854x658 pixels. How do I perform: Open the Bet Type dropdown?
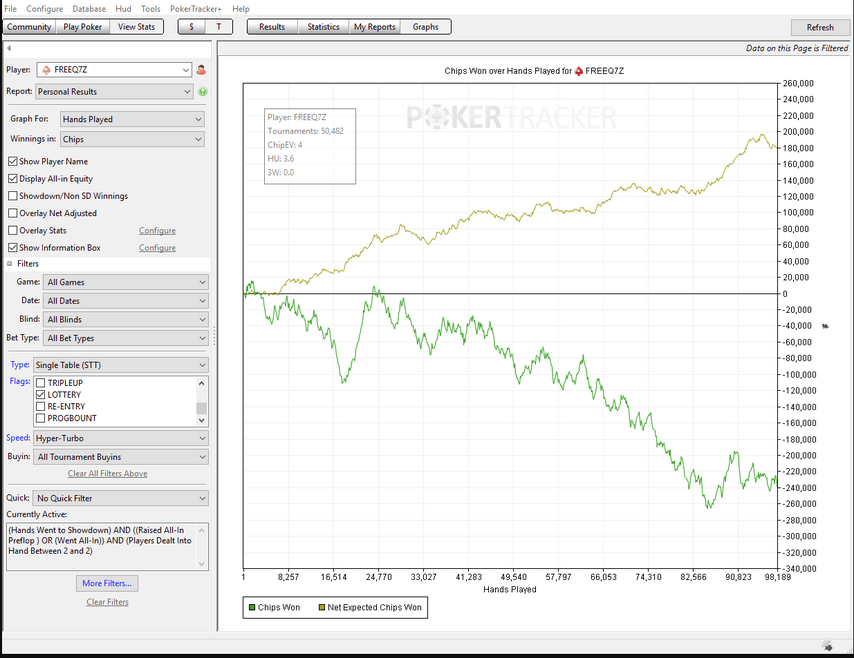[x=126, y=338]
